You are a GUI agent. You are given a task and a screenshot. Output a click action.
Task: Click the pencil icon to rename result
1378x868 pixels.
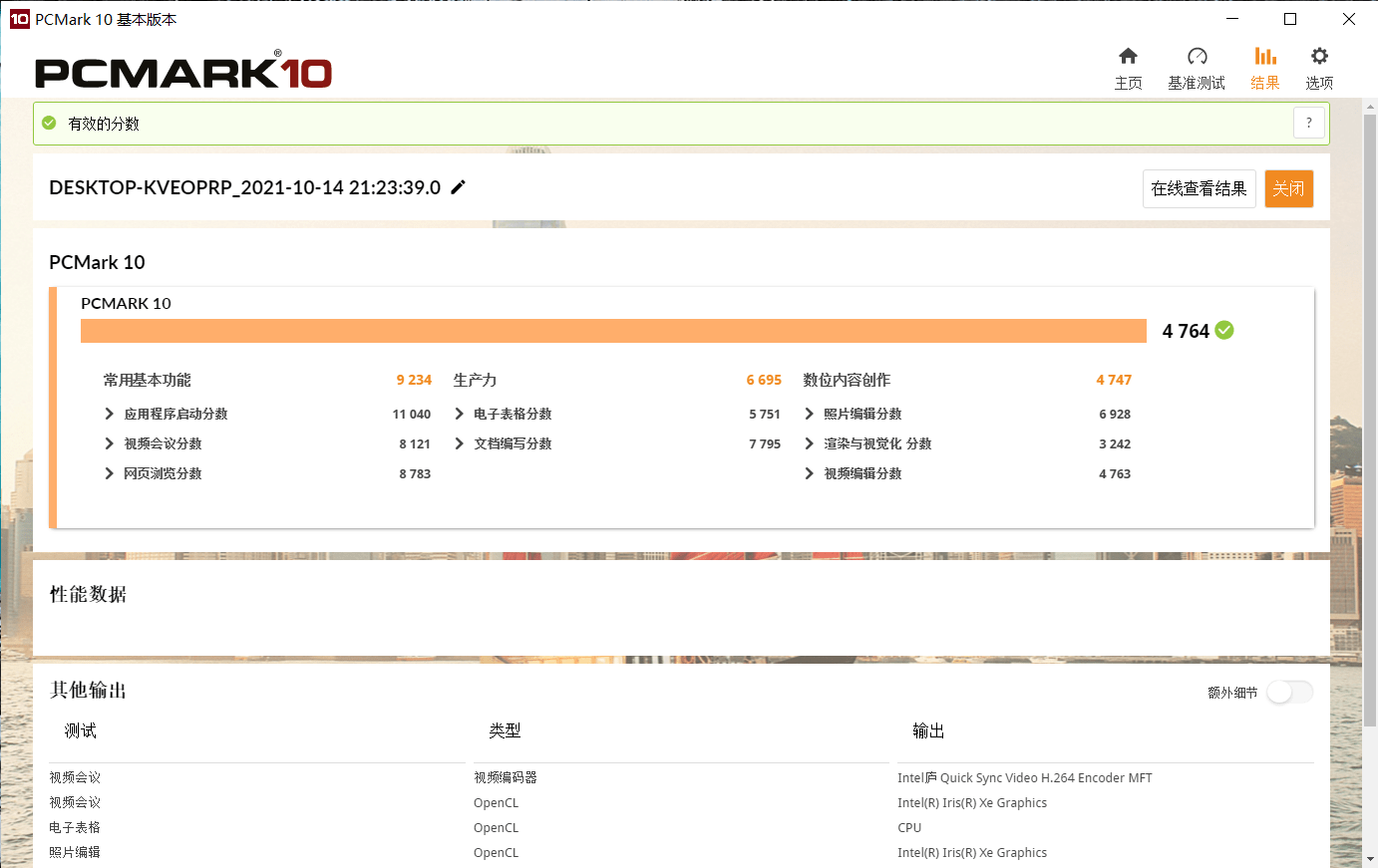coord(459,187)
